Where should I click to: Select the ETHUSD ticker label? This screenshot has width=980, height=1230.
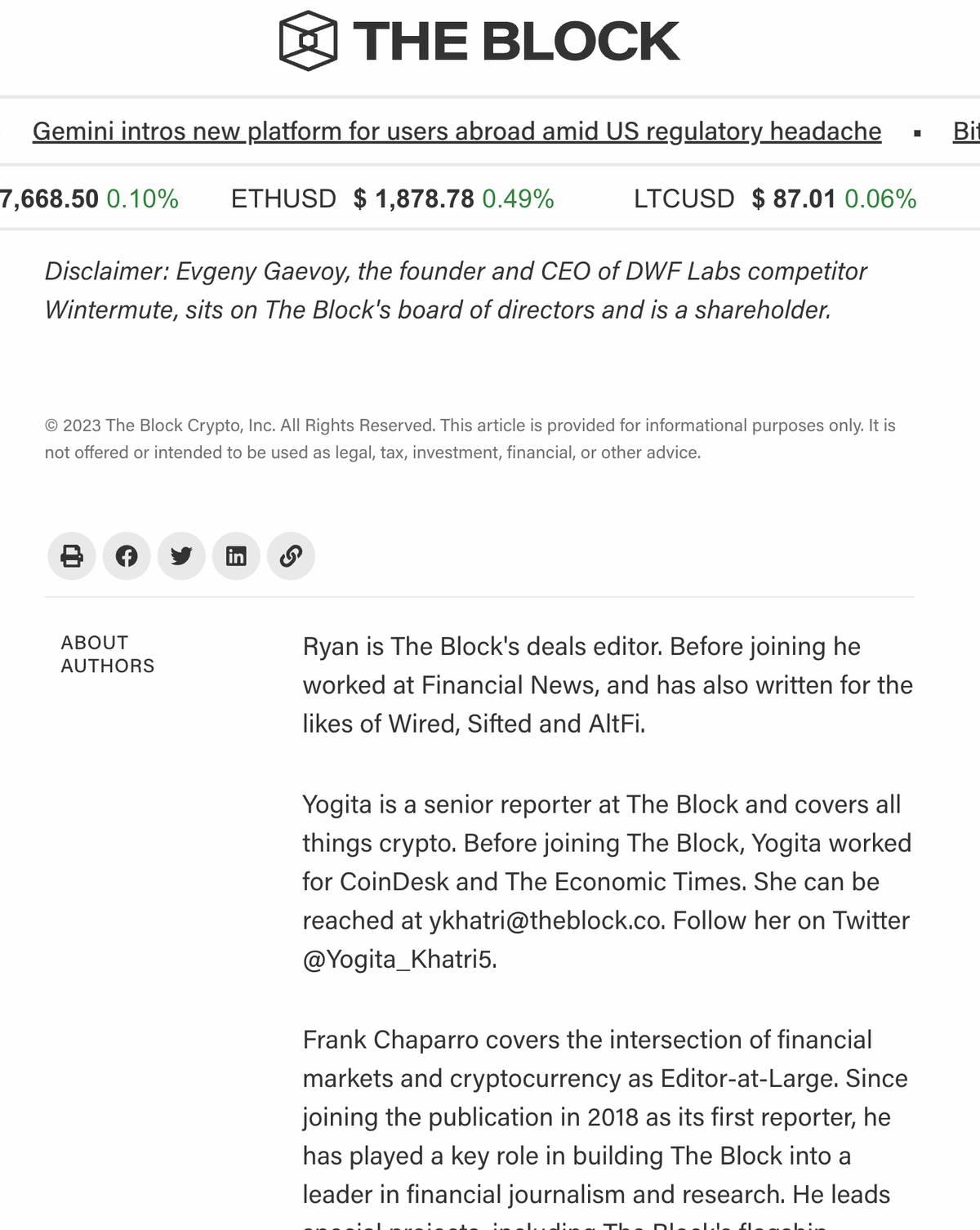pyautogui.click(x=283, y=198)
